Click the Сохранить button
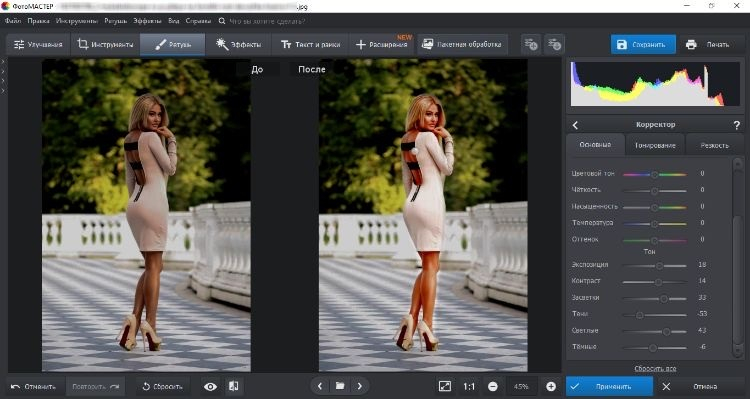This screenshot has width=750, height=399. 643,44
